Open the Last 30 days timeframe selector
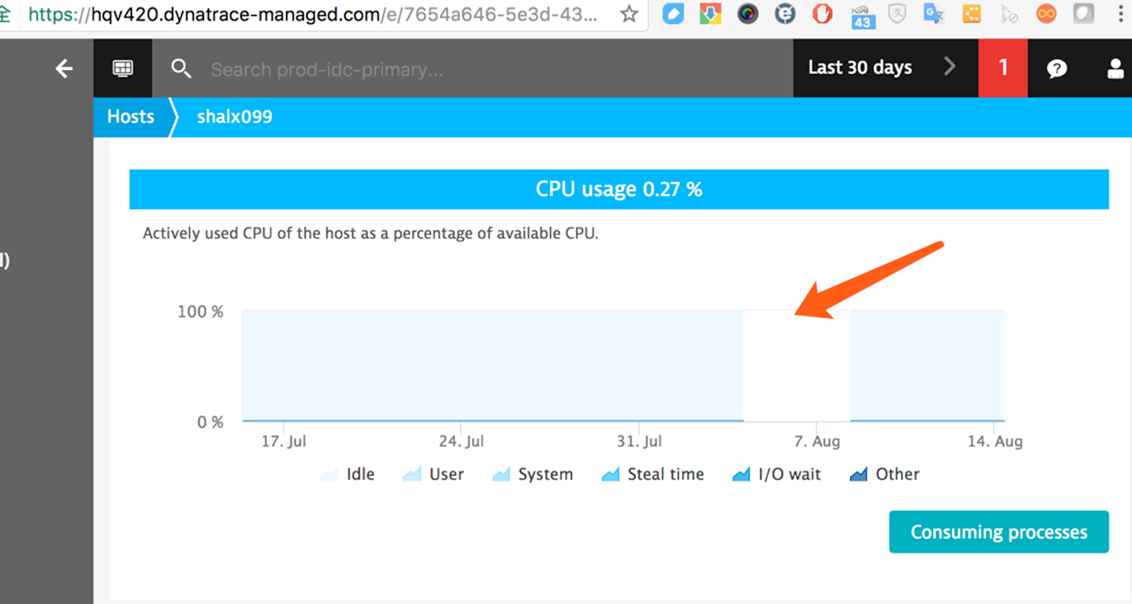This screenshot has width=1132, height=604. (x=860, y=68)
